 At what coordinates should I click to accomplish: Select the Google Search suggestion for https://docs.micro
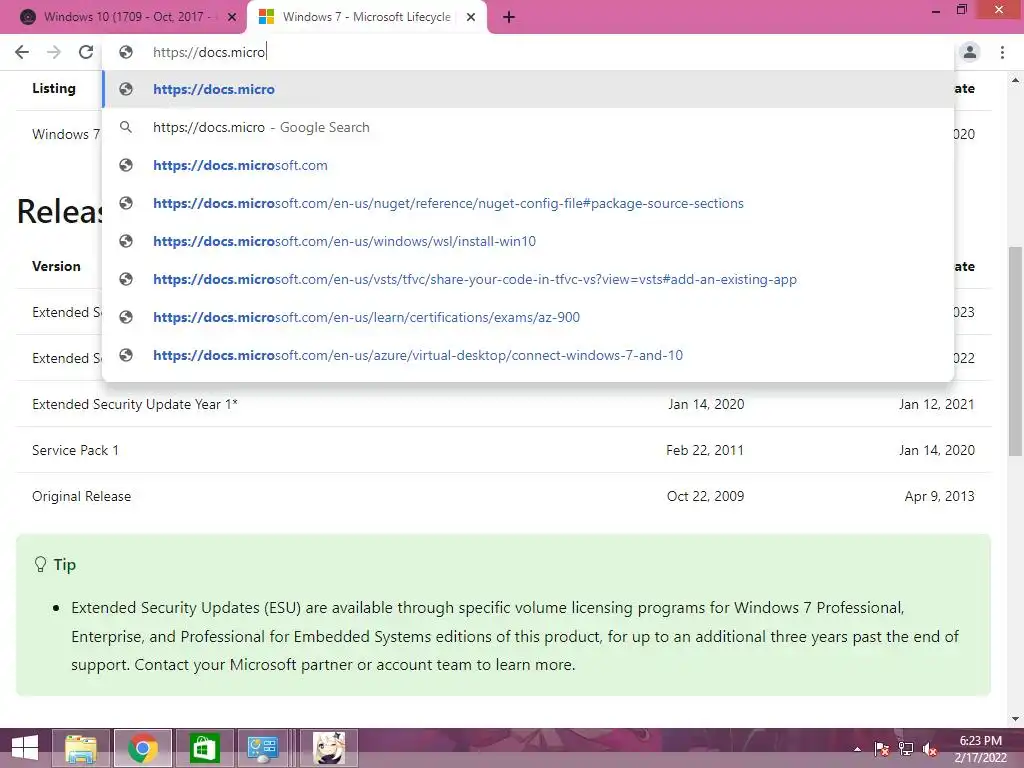(x=528, y=127)
